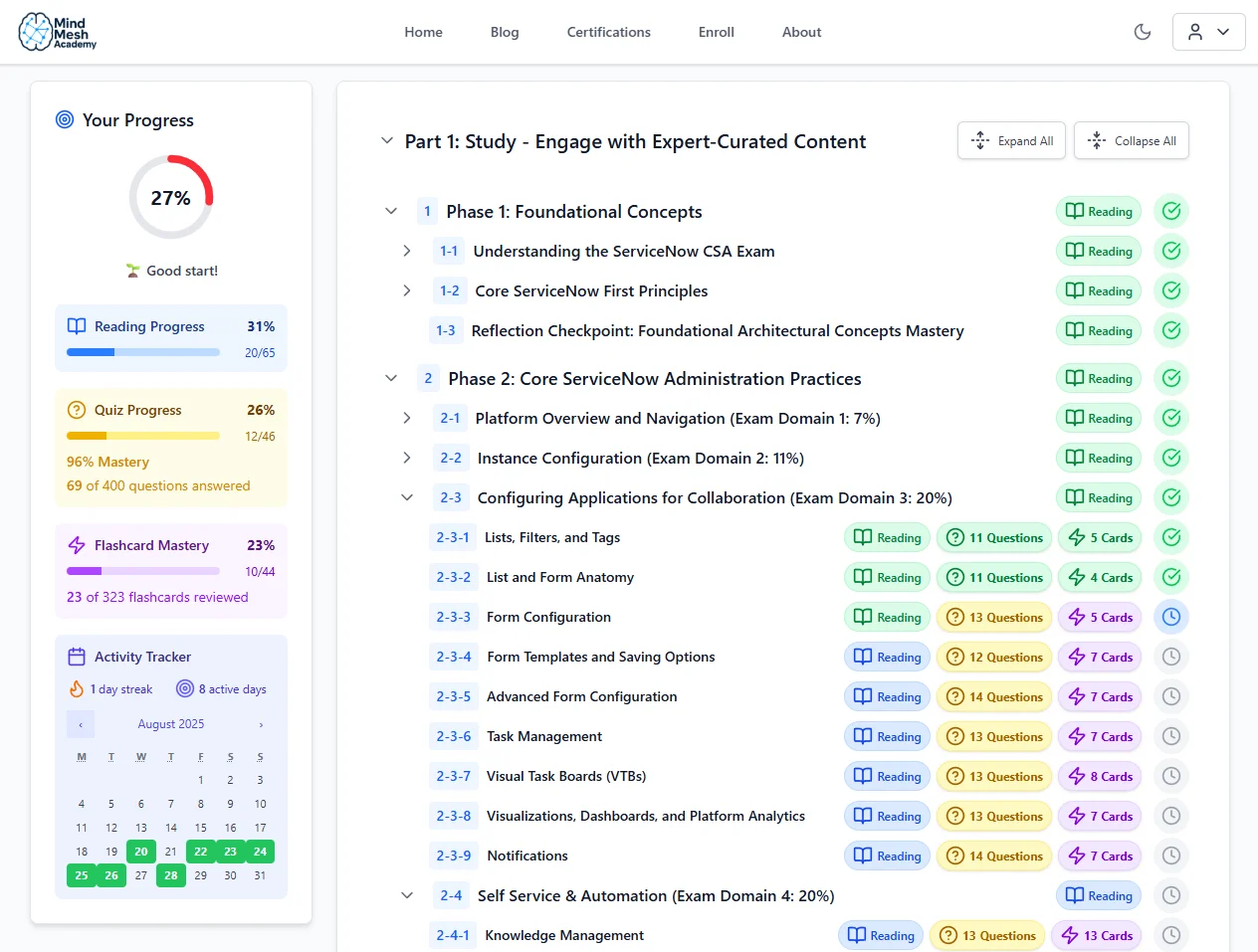Image resolution: width=1258 pixels, height=952 pixels.
Task: Expand Understanding the ServiceNow CSA Exam
Action: [407, 251]
